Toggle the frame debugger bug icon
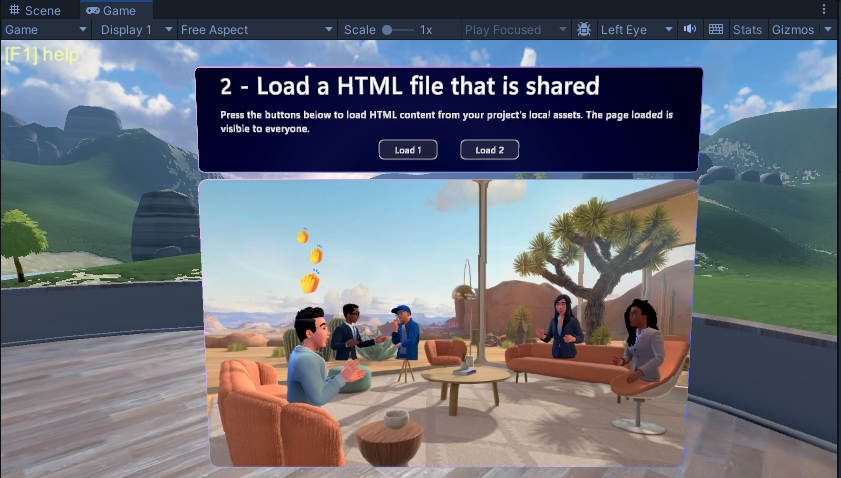Screen dimensions: 841x478 [584, 30]
